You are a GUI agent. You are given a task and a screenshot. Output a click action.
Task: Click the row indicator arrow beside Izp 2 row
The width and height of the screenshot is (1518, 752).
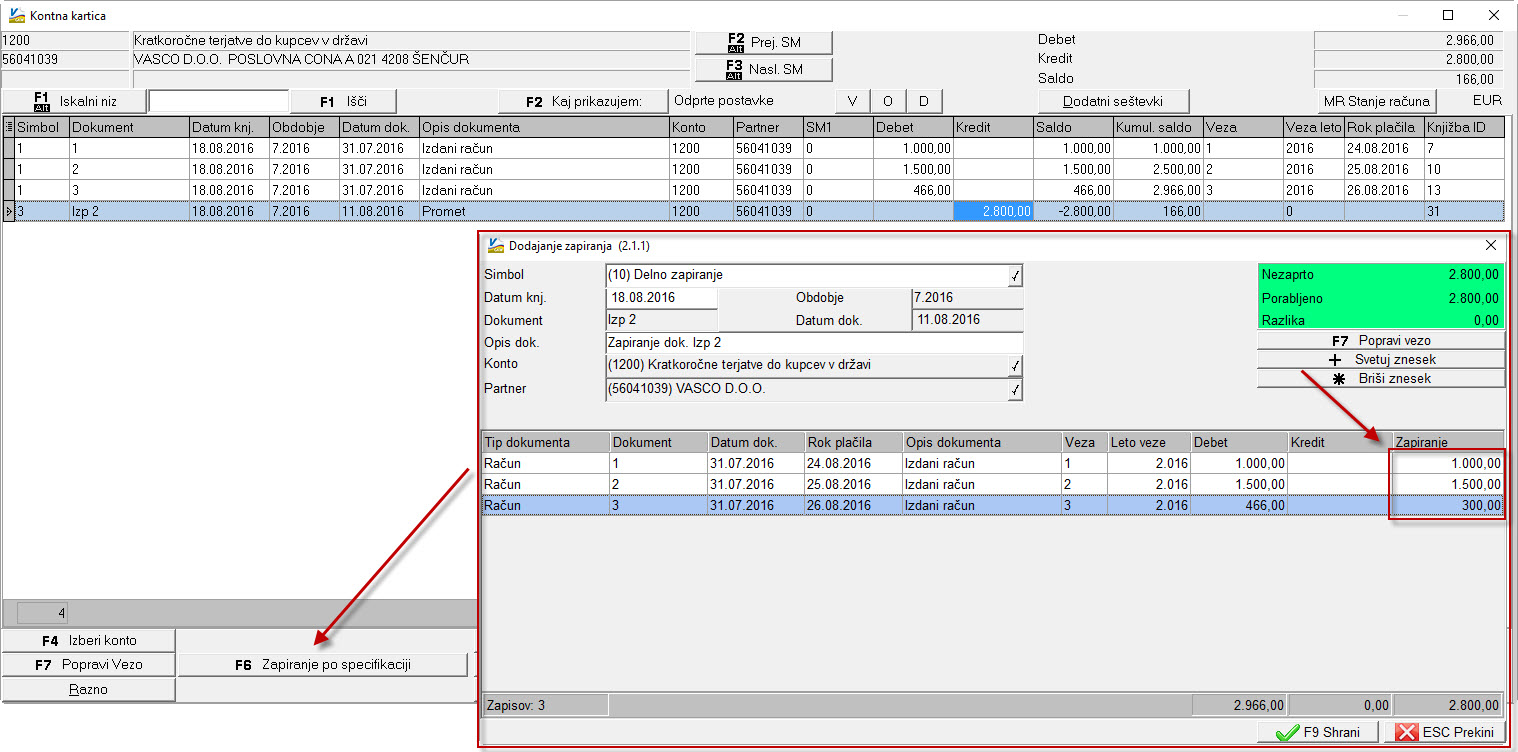point(9,211)
